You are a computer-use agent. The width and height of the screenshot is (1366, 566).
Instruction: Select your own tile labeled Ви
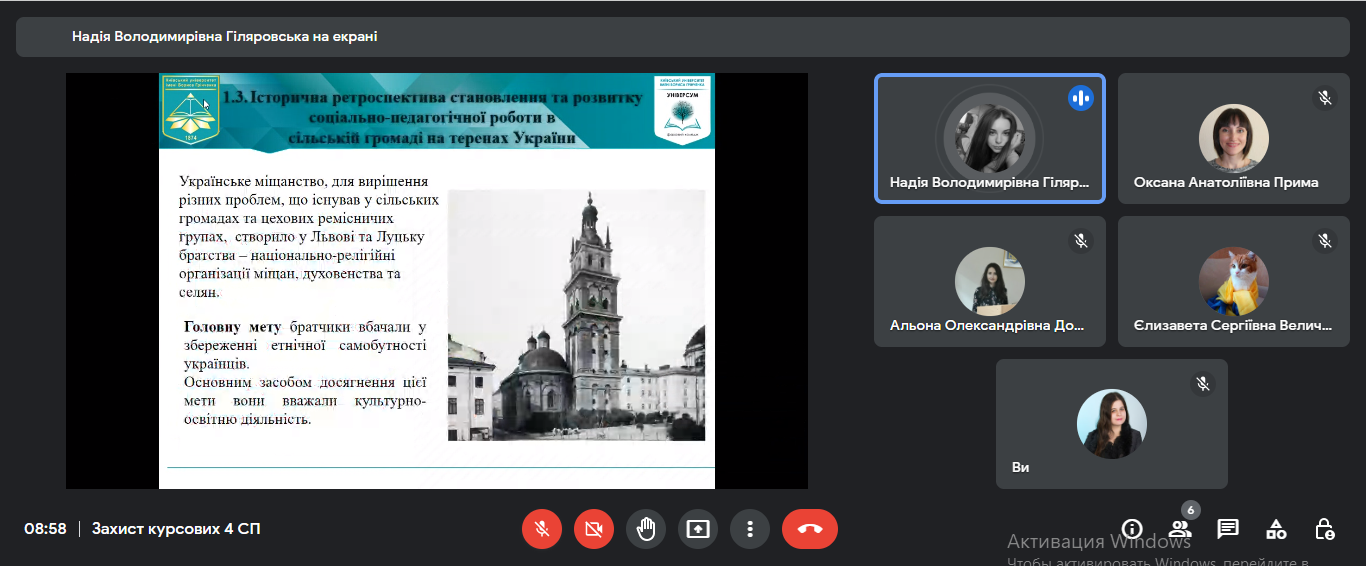point(1111,424)
